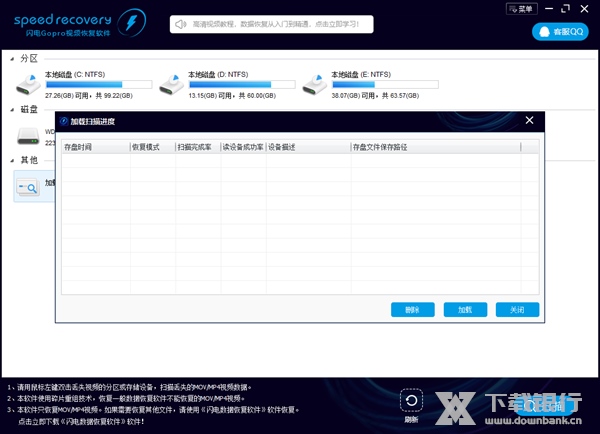Viewport: 600px width, 434px height.
Task: Open the 菜单 menu button
Action: (522, 9)
